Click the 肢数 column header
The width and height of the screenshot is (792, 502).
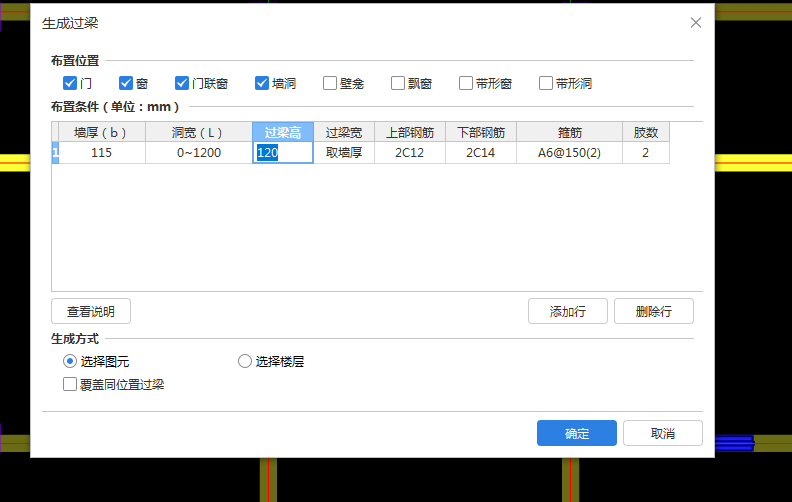click(646, 132)
